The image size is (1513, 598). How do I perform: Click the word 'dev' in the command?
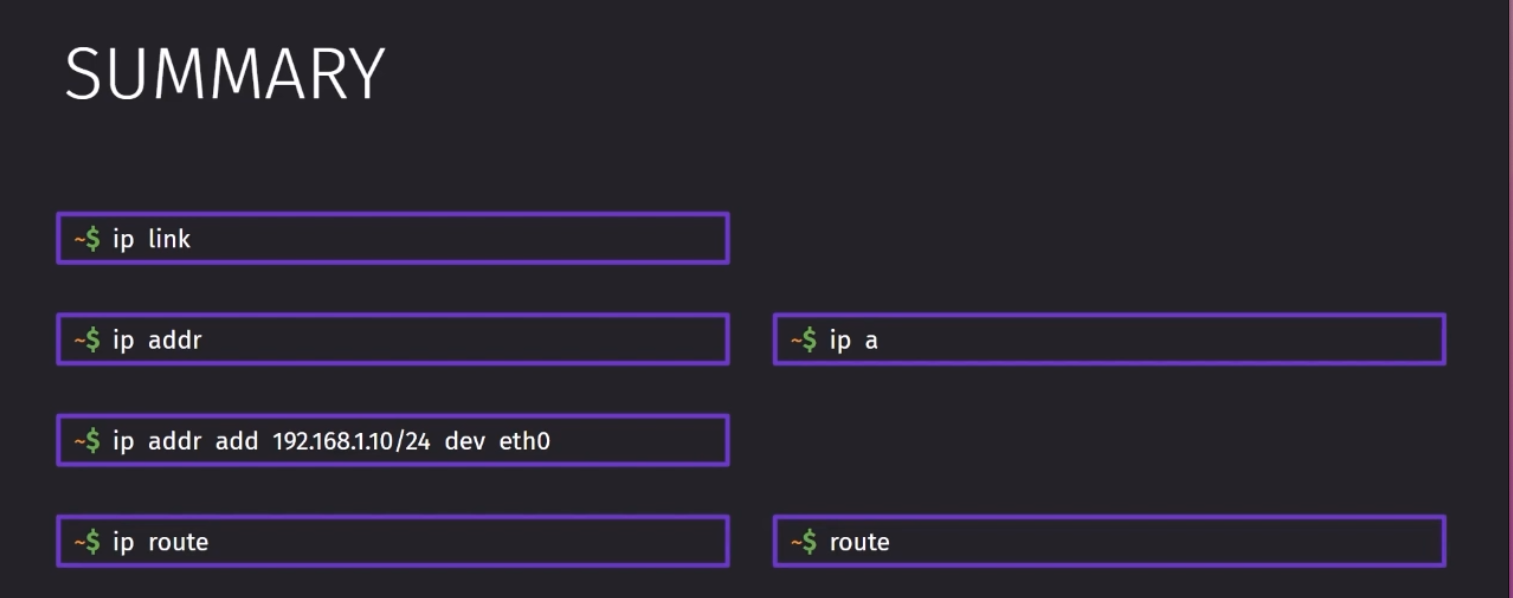click(x=465, y=441)
